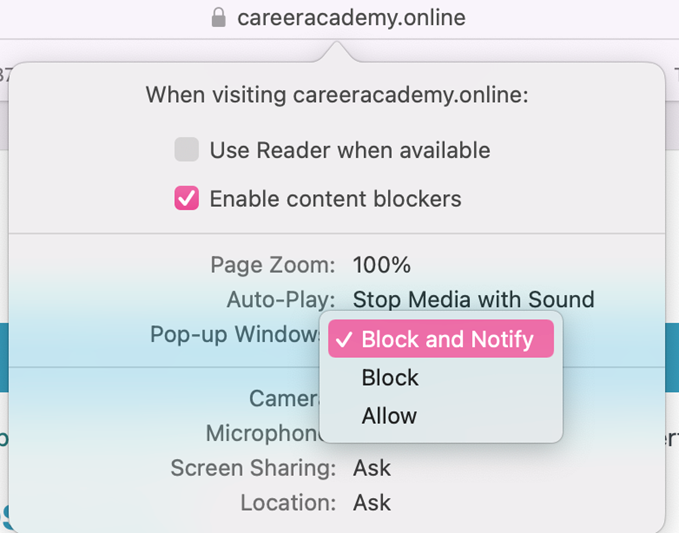Click the Page Zoom label
The height and width of the screenshot is (533, 679).
[273, 265]
